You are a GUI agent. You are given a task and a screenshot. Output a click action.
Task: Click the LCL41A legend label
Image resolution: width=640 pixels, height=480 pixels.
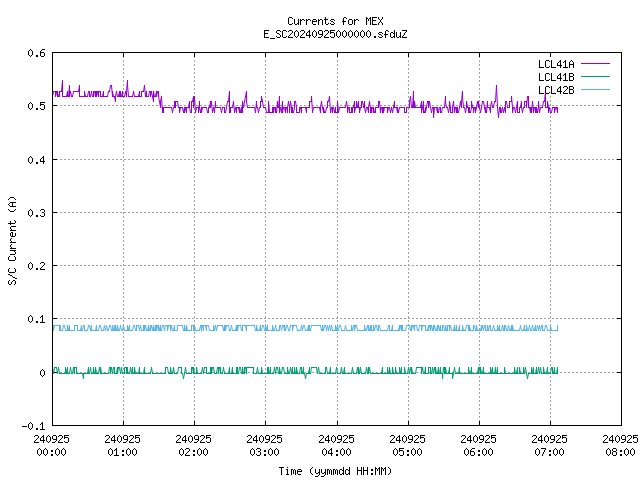(x=556, y=64)
